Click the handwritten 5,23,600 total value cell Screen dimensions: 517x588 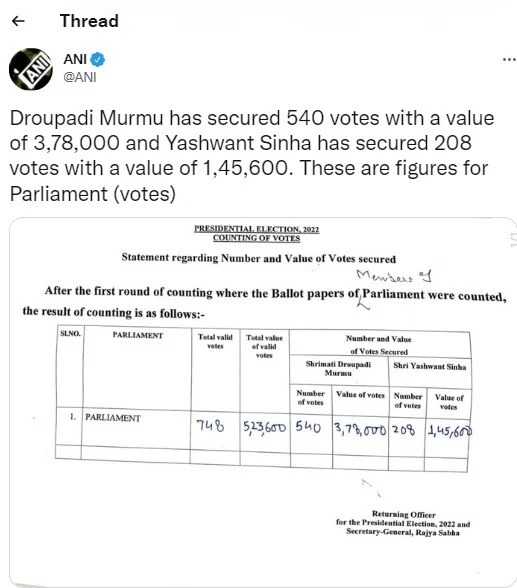point(264,427)
